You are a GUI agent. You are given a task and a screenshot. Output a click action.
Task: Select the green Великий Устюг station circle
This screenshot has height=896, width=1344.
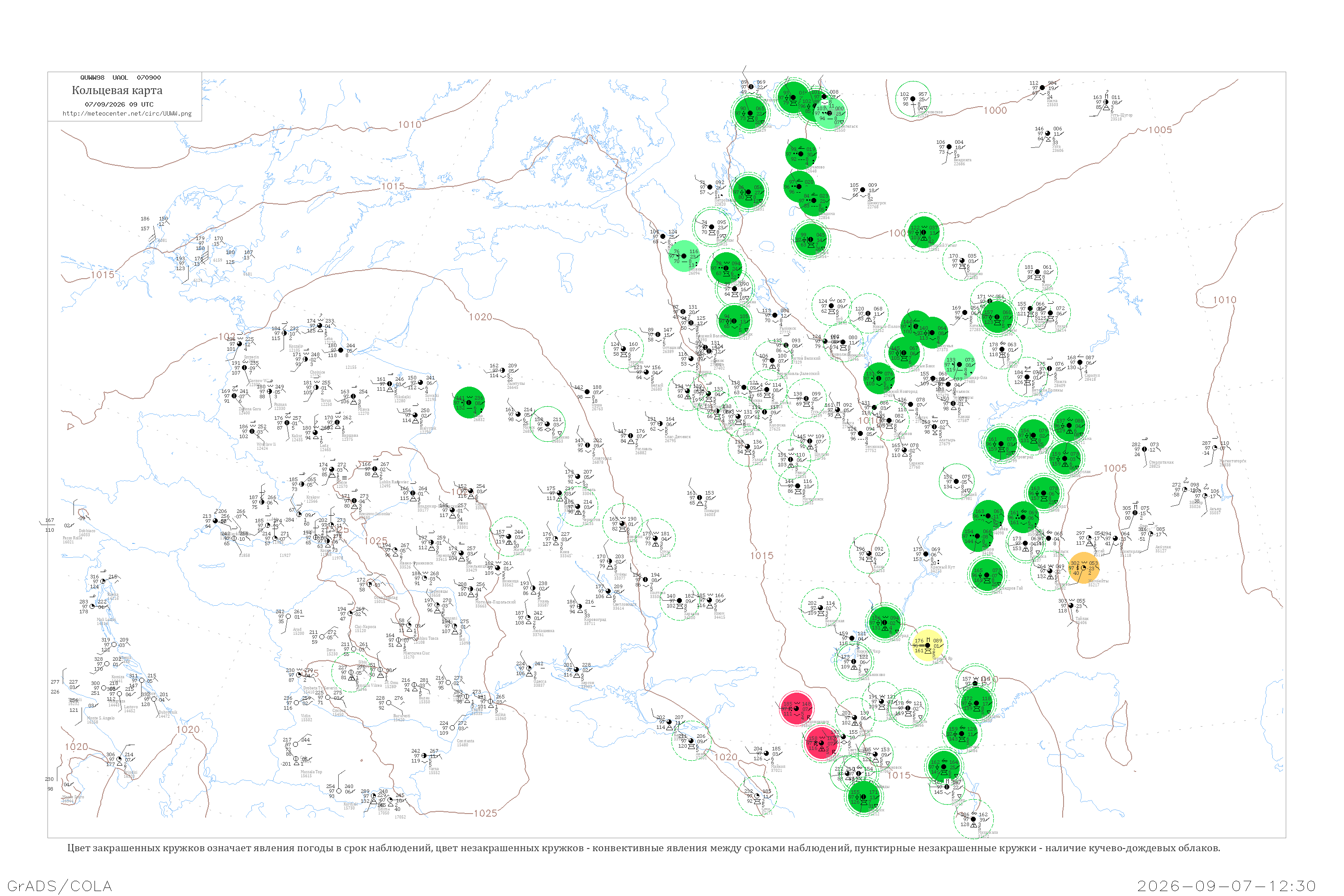tap(923, 233)
